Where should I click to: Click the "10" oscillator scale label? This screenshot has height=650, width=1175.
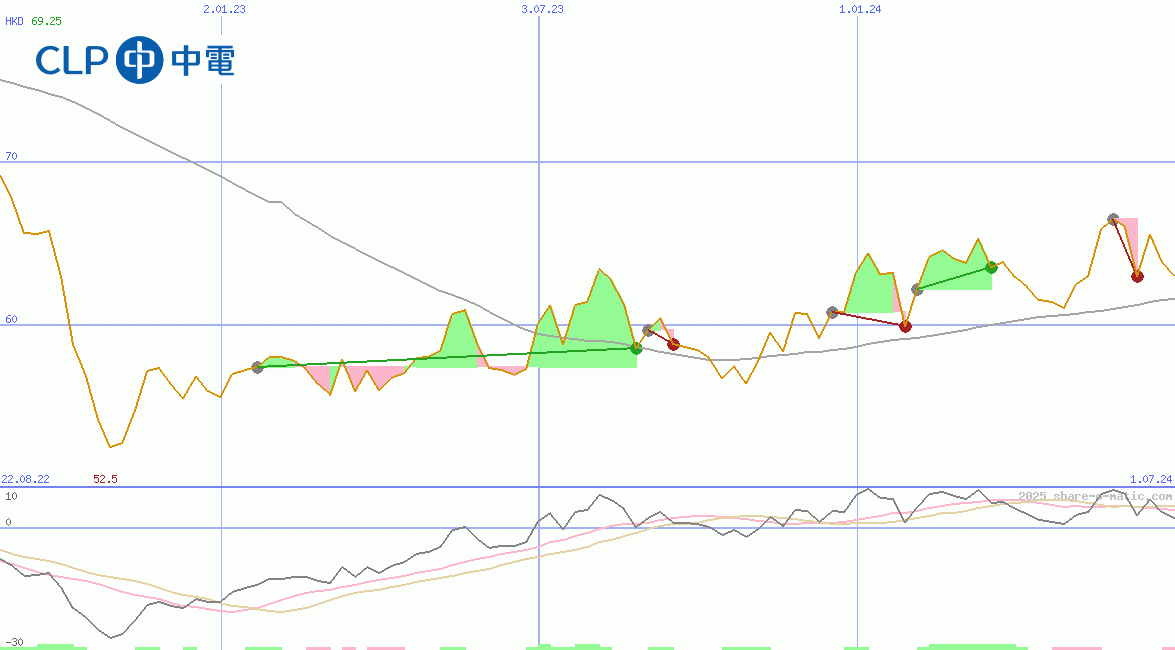click(x=11, y=496)
